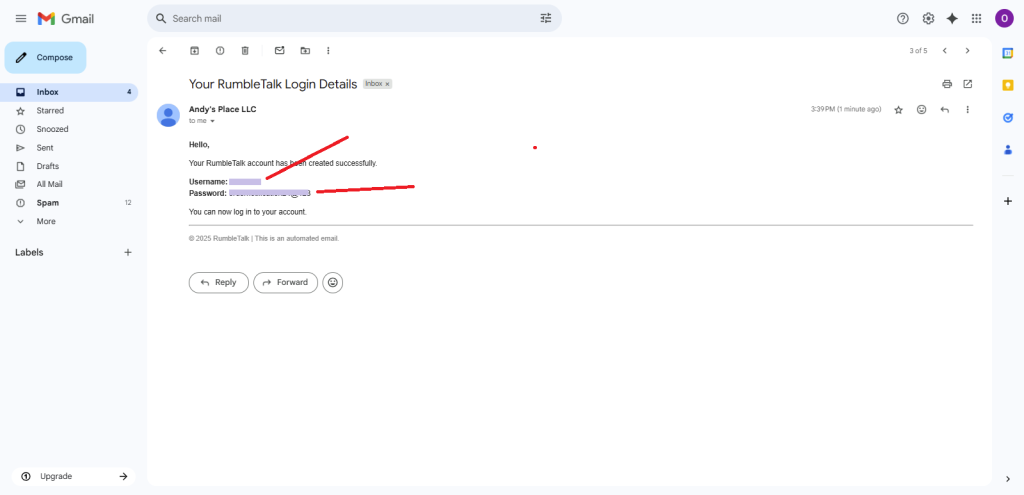The height and width of the screenshot is (495, 1024).
Task: Go to the Sent folder
Action: tap(46, 148)
